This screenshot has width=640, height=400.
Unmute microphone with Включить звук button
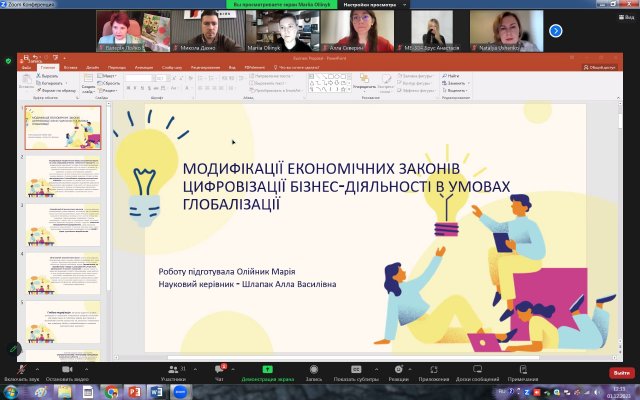20,370
